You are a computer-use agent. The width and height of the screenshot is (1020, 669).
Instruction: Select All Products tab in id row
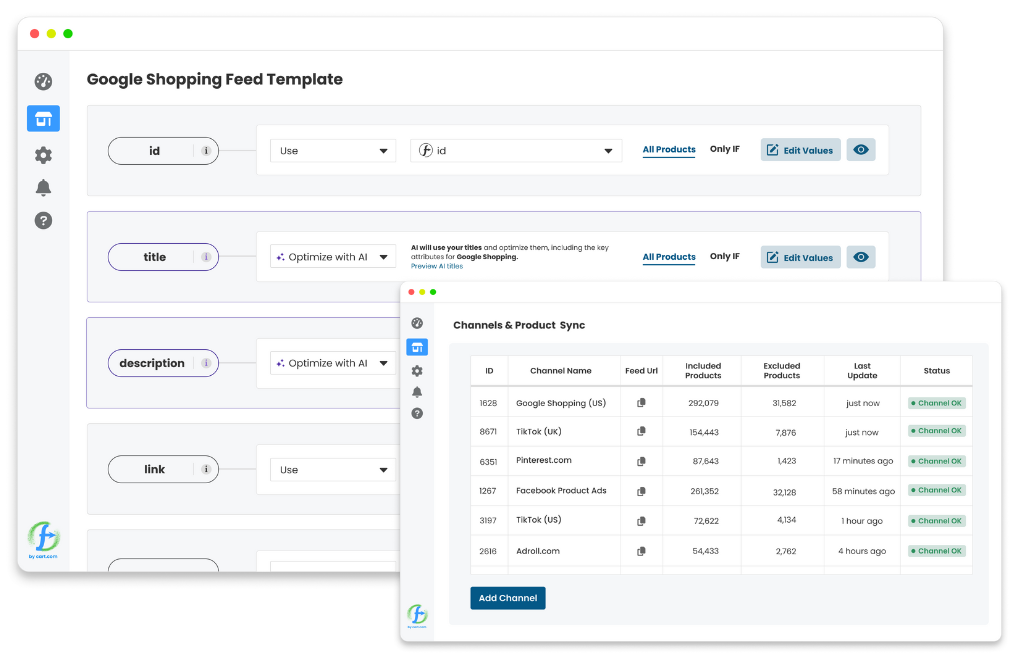click(669, 150)
